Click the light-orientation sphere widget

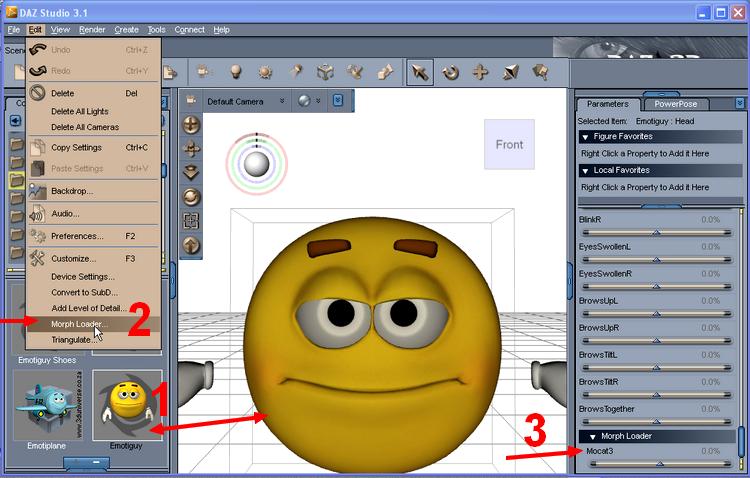(257, 164)
